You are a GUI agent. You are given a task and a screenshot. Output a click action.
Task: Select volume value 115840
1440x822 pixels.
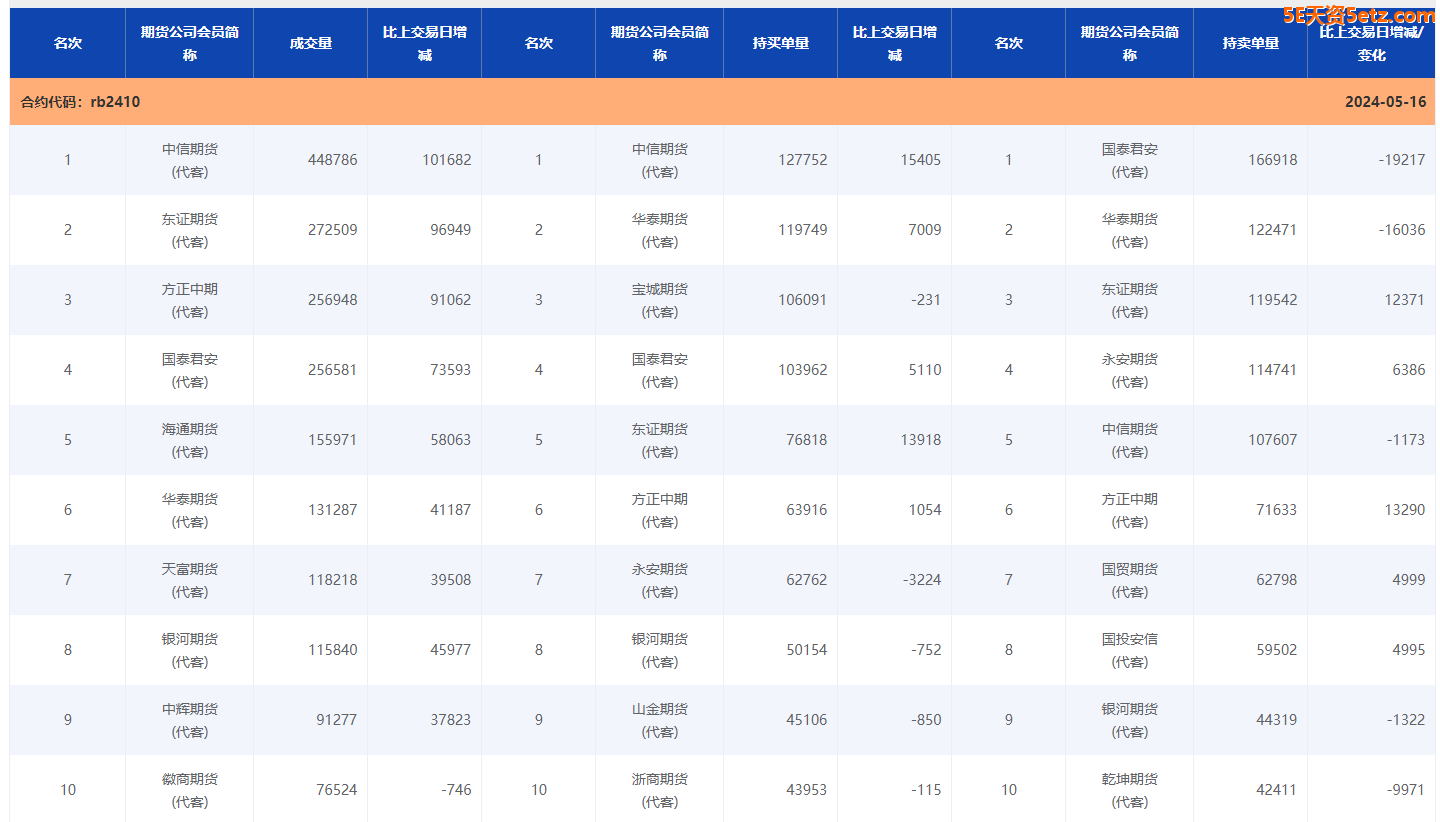332,650
